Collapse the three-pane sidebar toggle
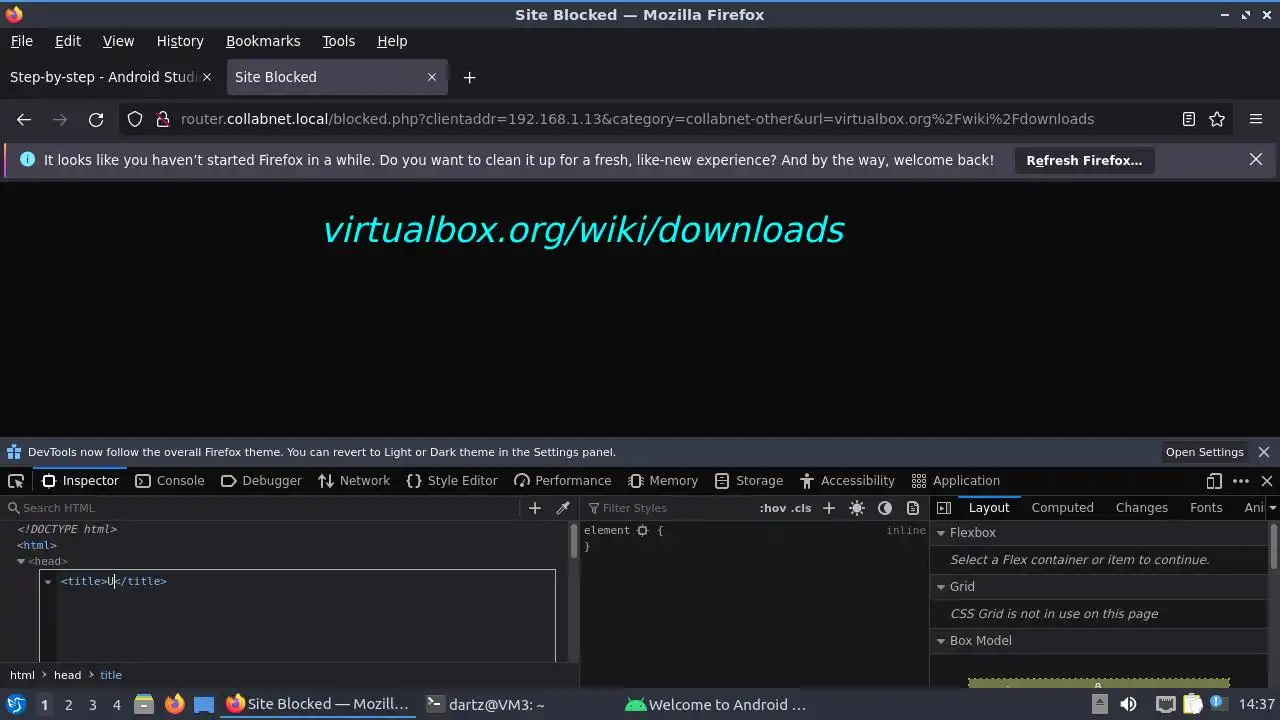This screenshot has width=1280, height=720. tap(943, 508)
